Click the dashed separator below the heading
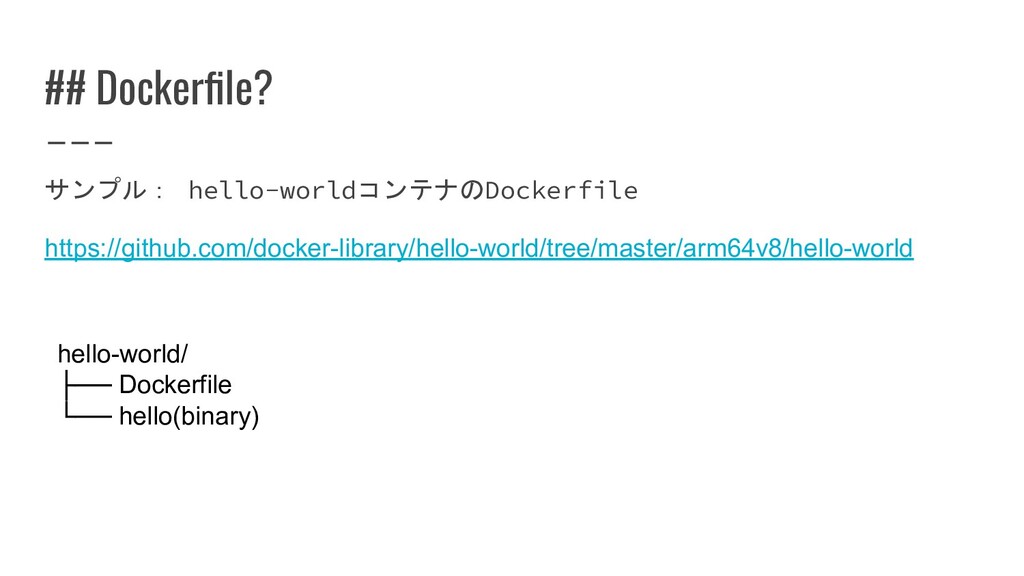Viewport: 1024px width, 576px height. coord(80,142)
